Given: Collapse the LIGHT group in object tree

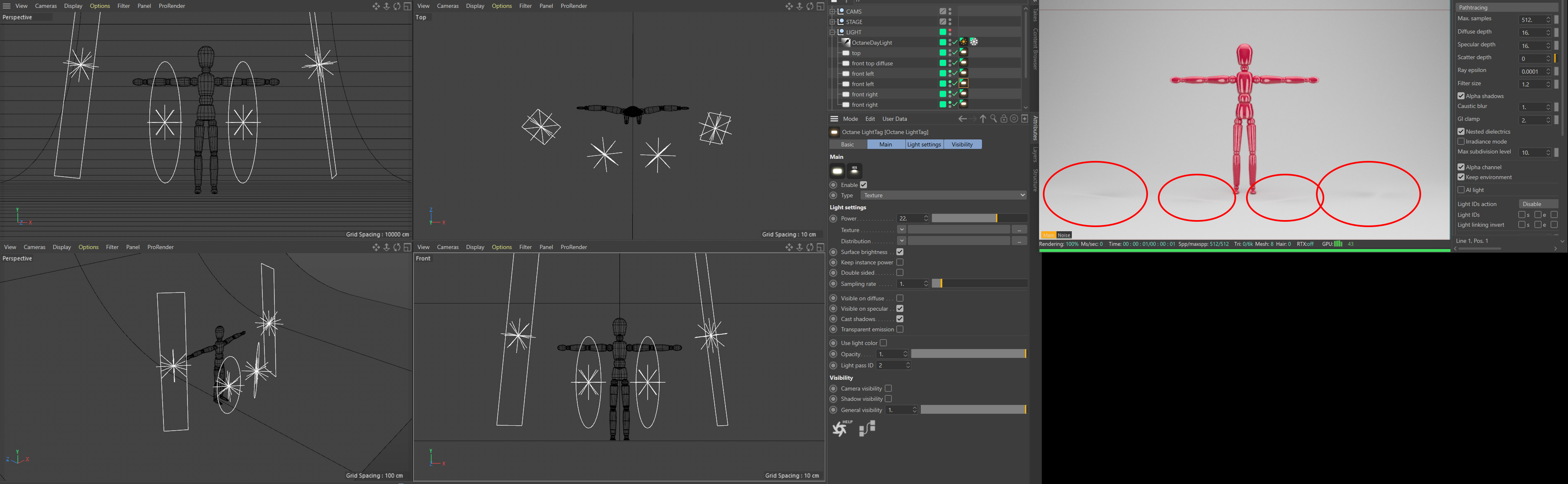Looking at the screenshot, I should click(832, 32).
